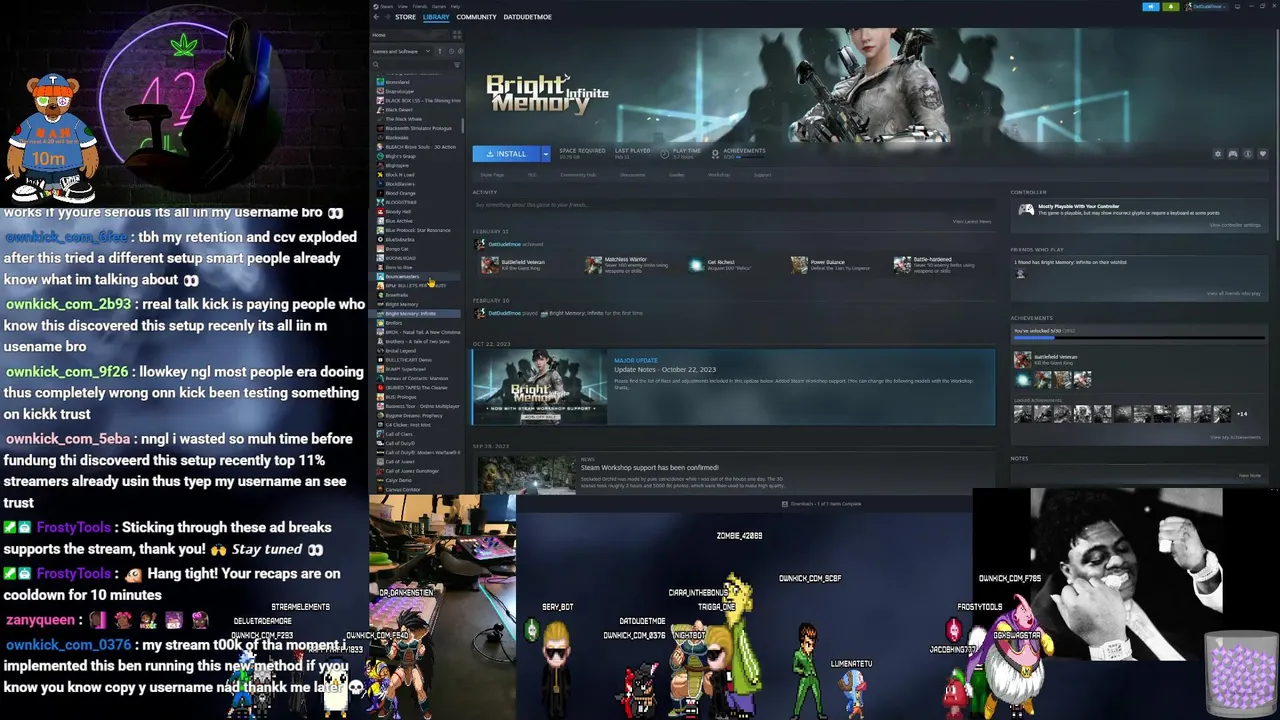Open the friend avatar under Friends Who Play

[1020, 273]
